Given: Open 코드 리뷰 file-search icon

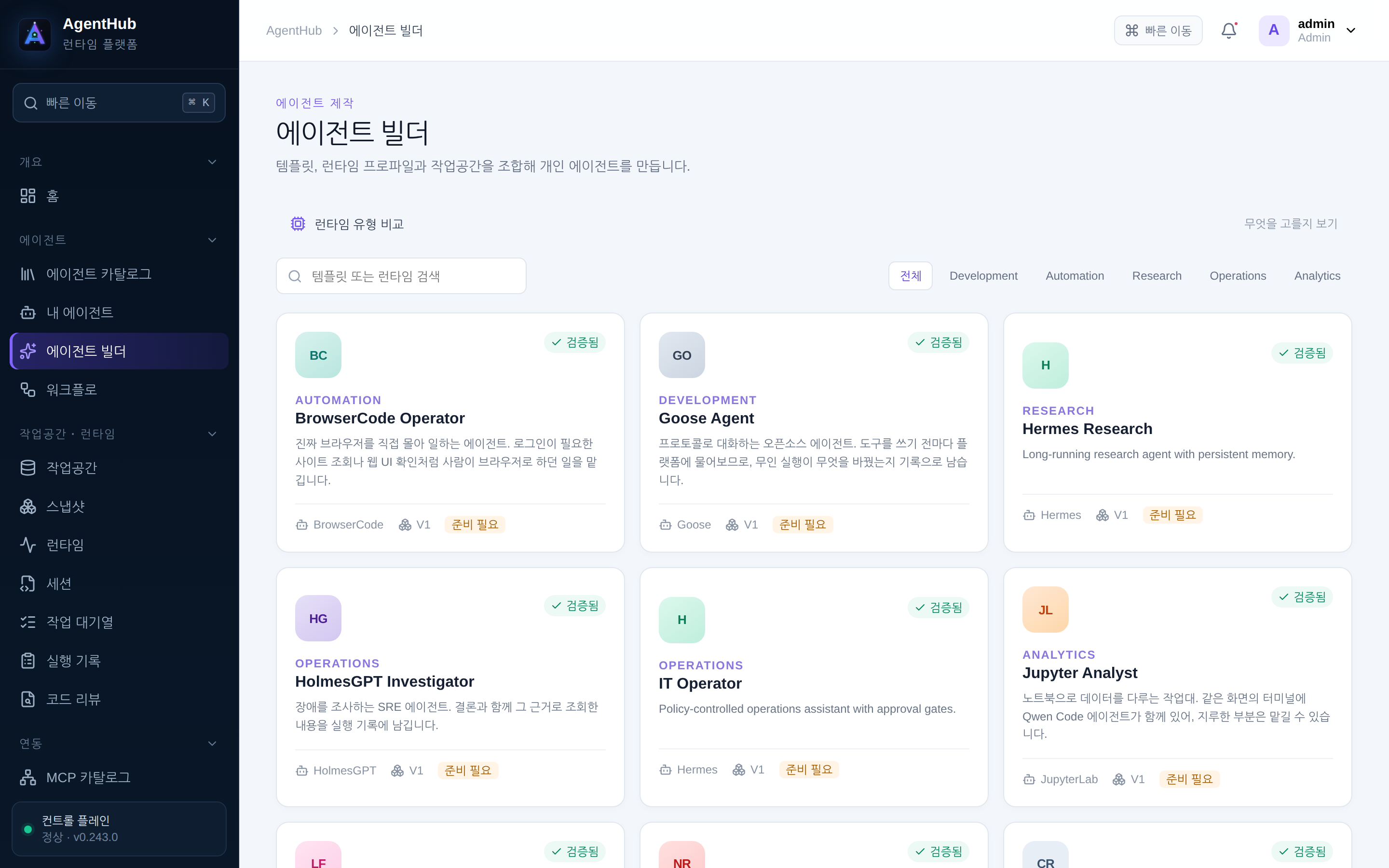Looking at the screenshot, I should click(27, 699).
